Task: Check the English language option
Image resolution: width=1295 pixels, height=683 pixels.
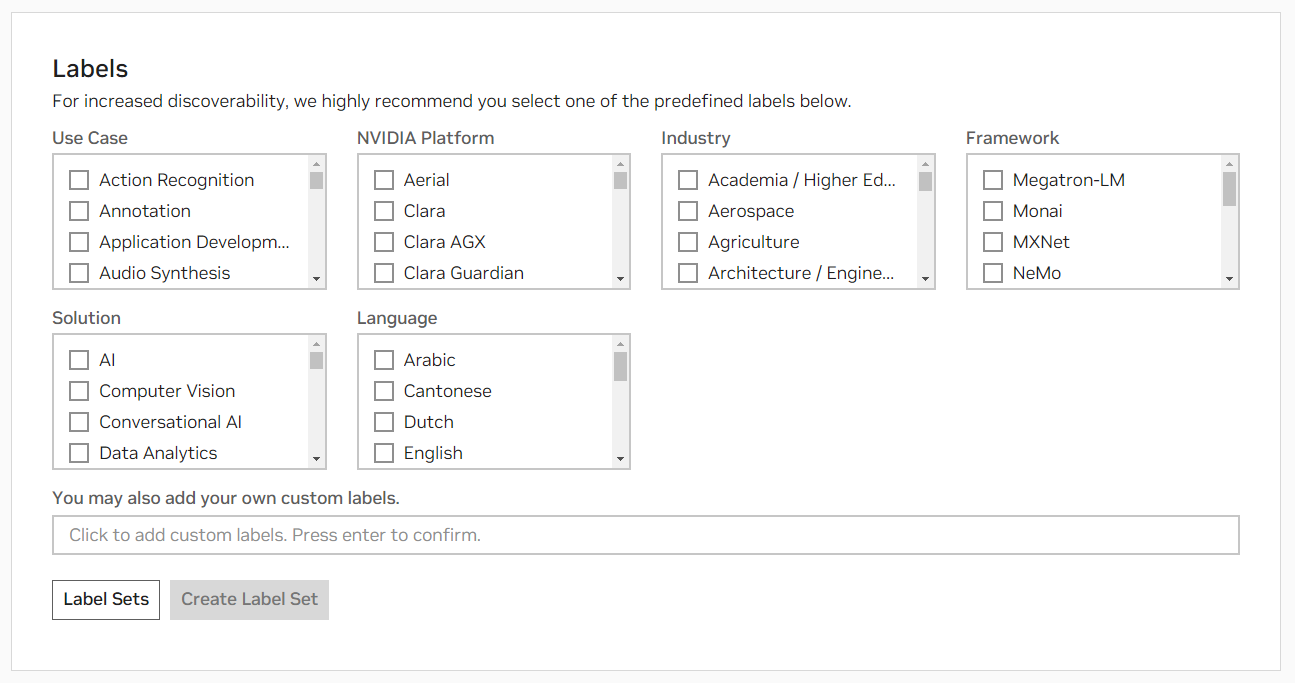Action: (384, 453)
